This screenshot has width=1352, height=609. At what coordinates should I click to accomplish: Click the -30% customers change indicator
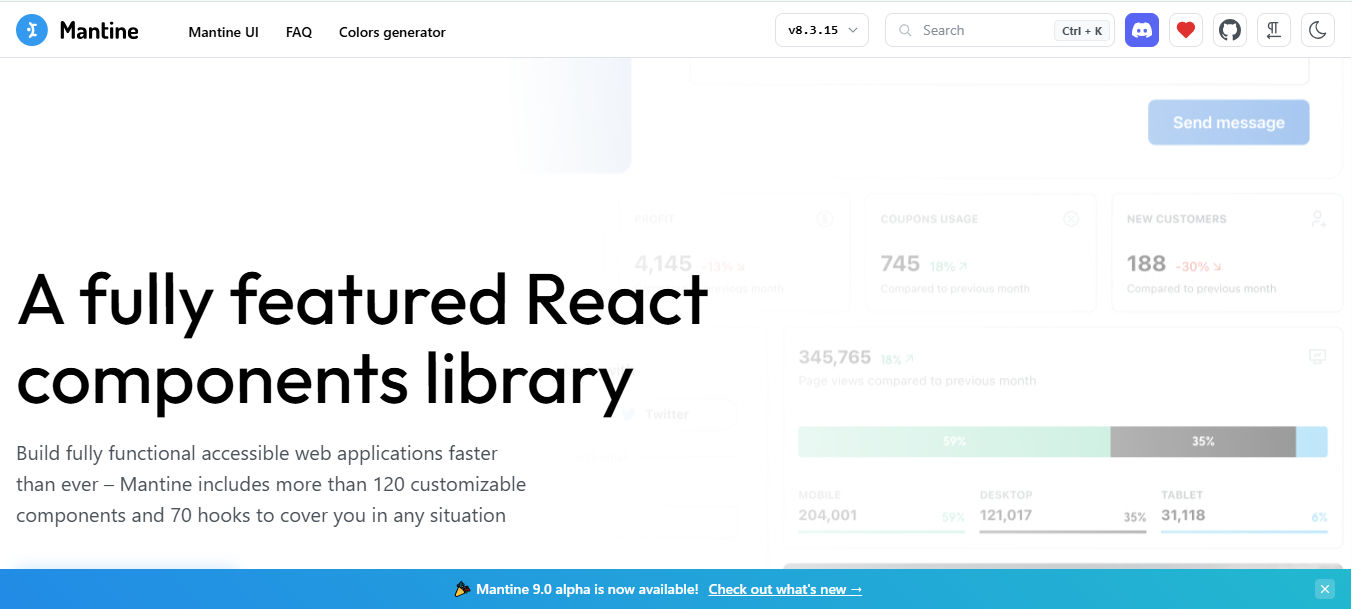tap(1198, 267)
